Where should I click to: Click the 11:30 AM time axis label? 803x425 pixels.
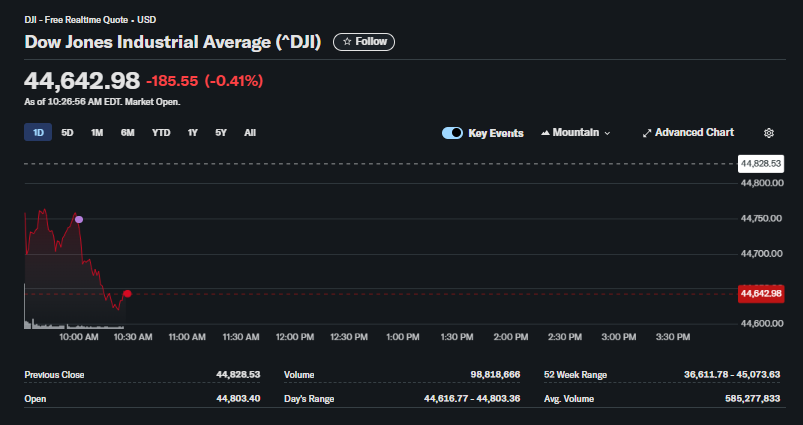coord(241,337)
